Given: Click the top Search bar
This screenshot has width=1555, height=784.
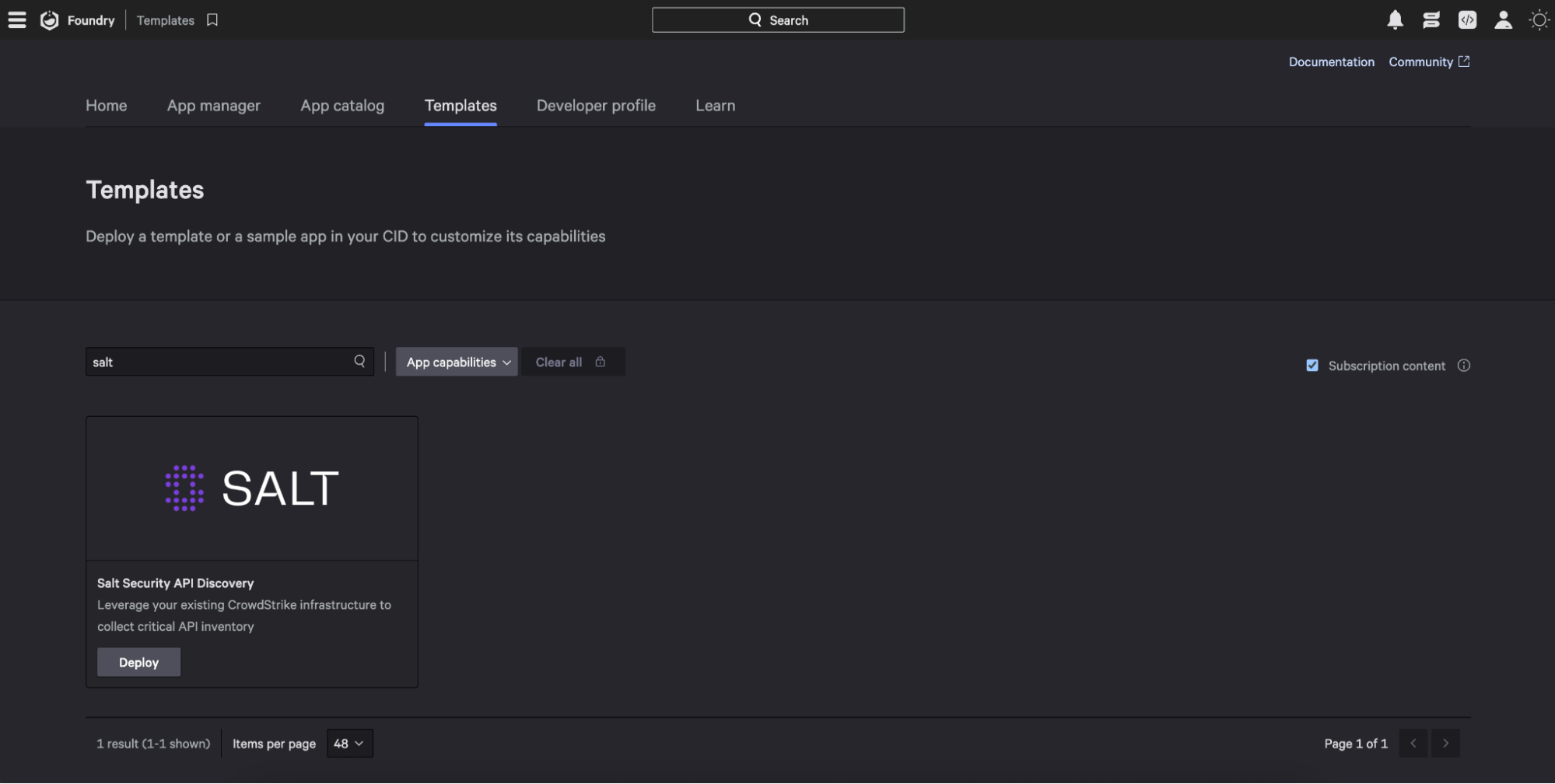Looking at the screenshot, I should [x=777, y=19].
